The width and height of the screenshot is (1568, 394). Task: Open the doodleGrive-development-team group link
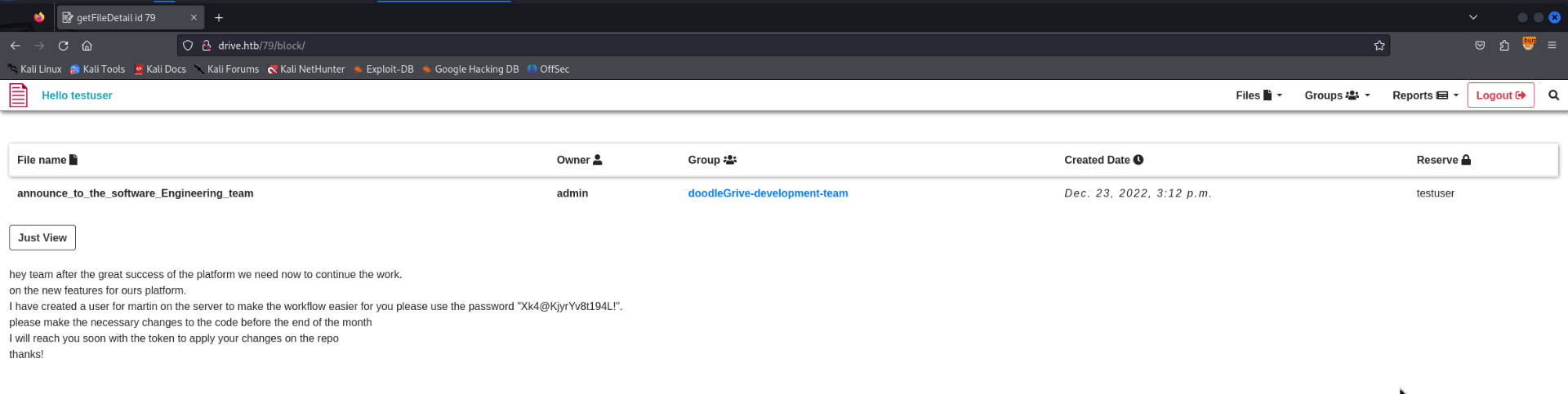click(x=768, y=193)
